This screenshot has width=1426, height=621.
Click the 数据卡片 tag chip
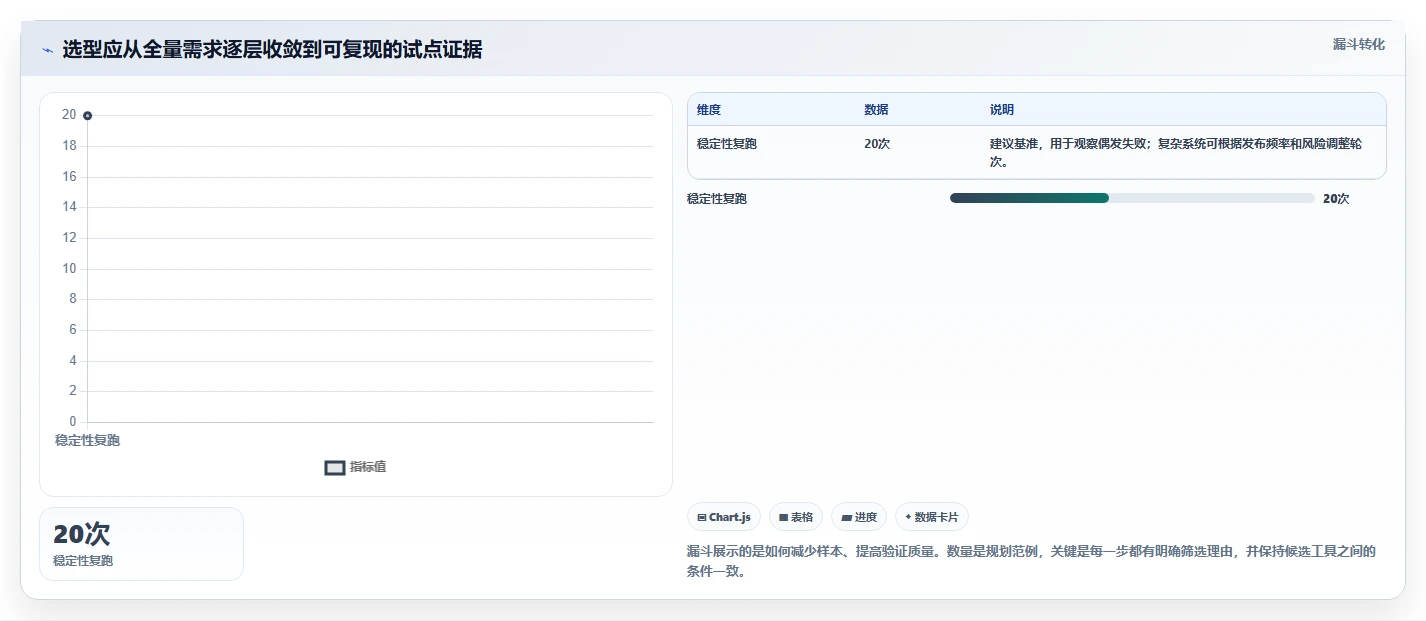(932, 517)
